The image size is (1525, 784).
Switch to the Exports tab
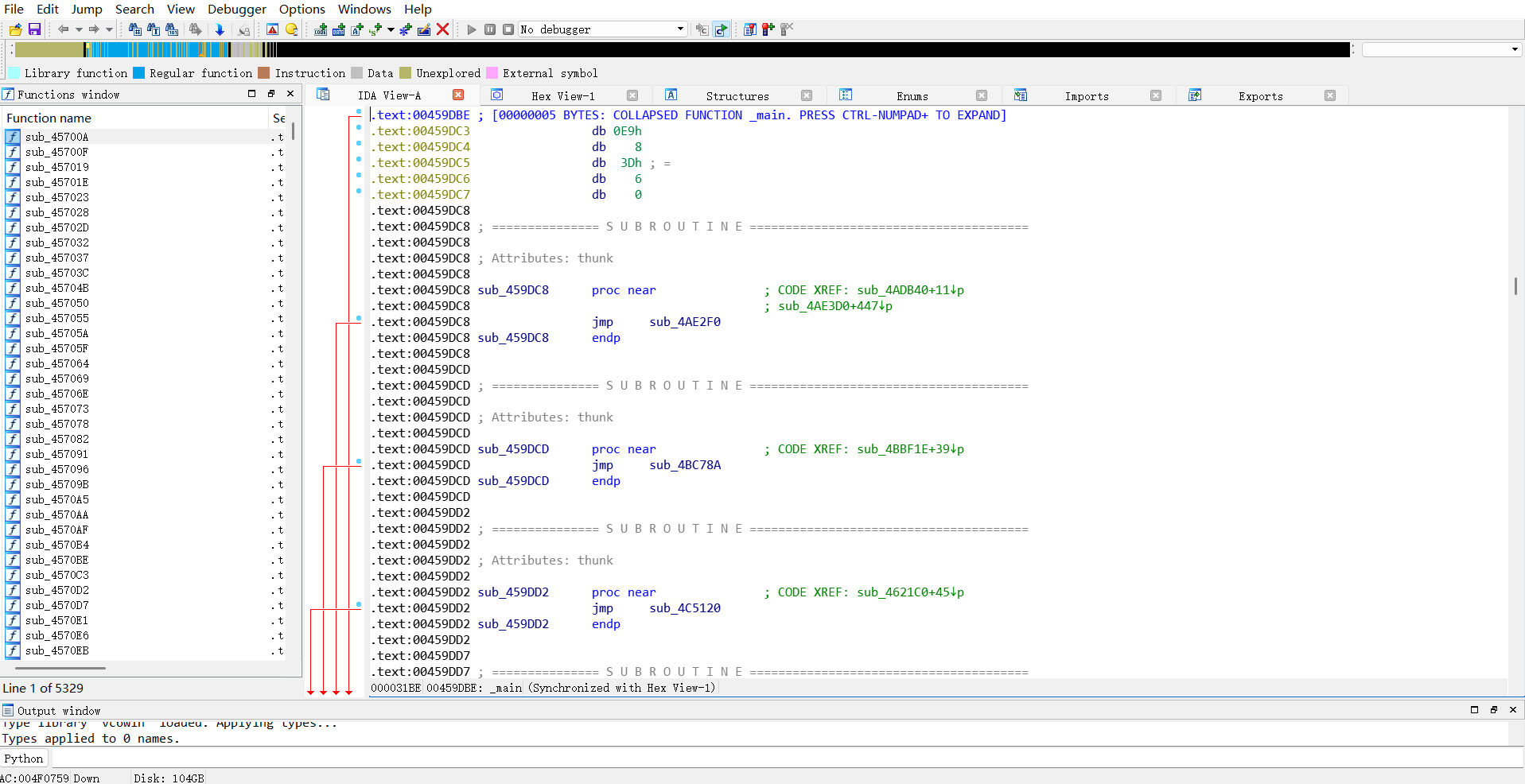pos(1261,95)
